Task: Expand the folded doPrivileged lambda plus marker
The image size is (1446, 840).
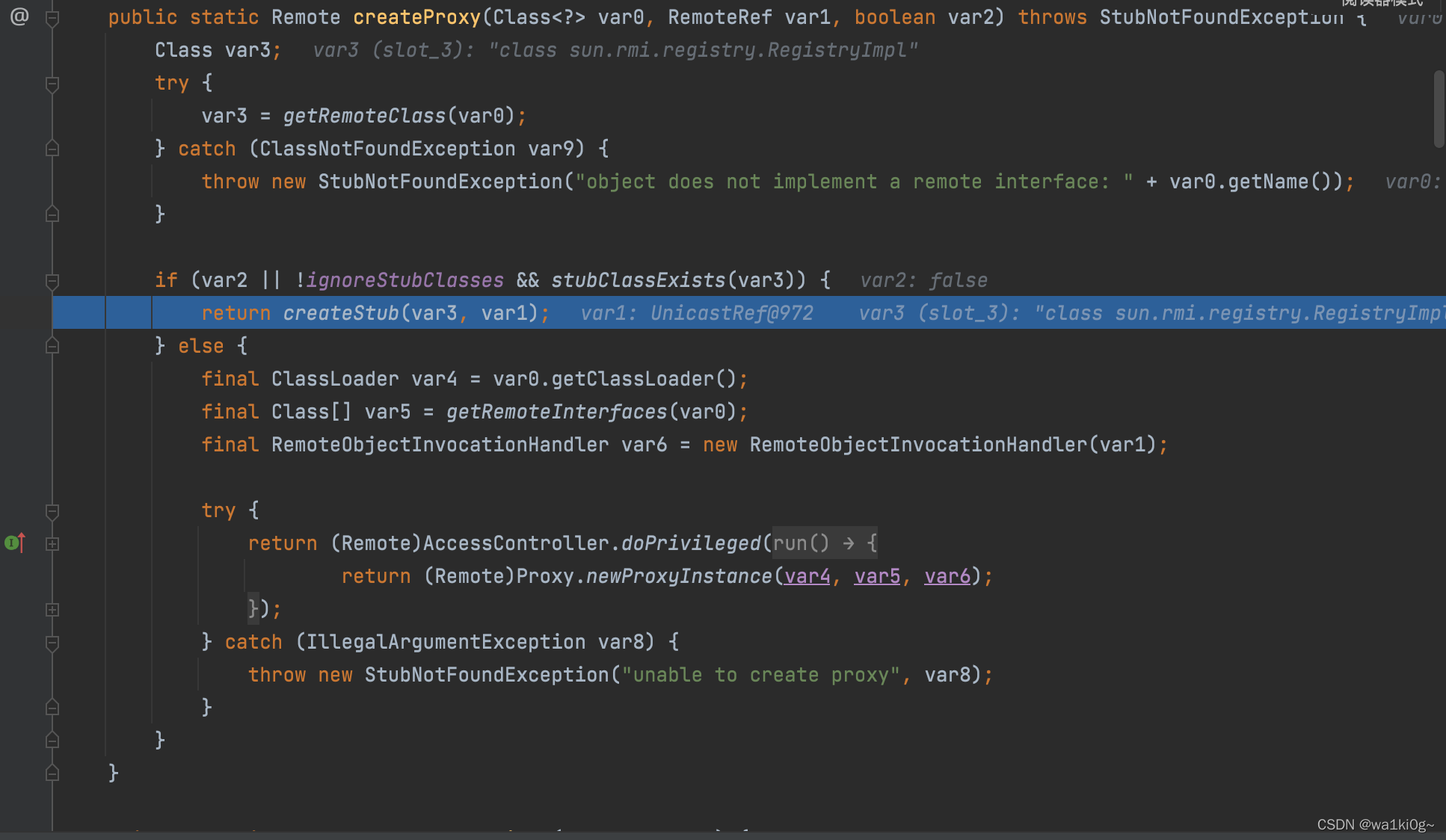Action: (x=52, y=544)
